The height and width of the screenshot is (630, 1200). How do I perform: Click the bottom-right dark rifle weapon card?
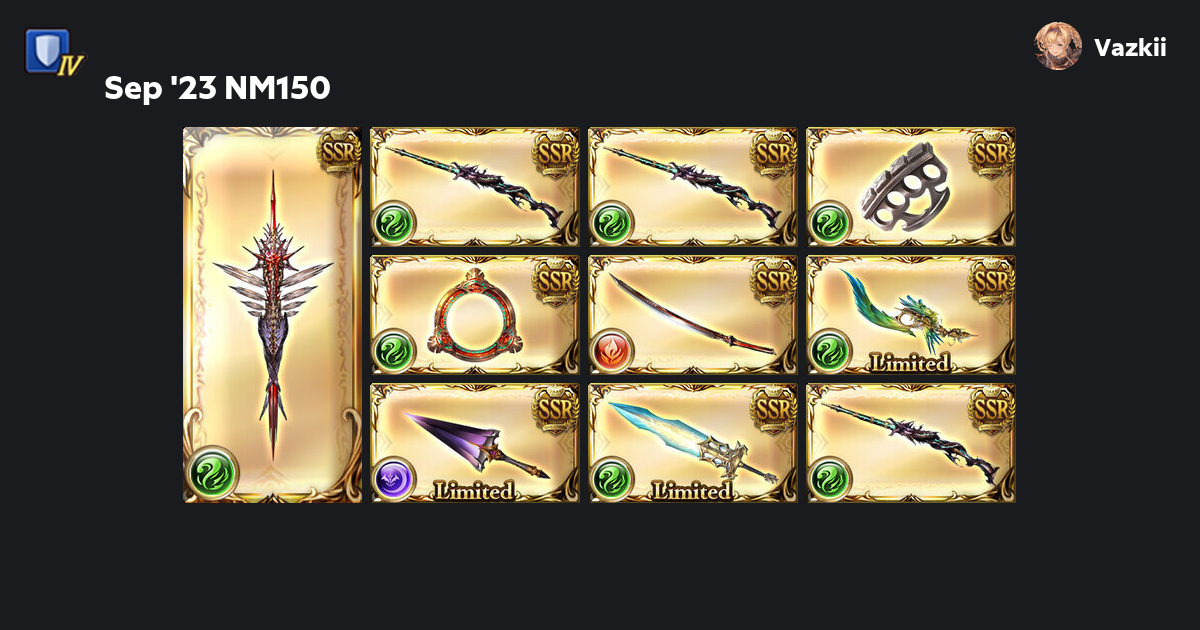coord(911,443)
